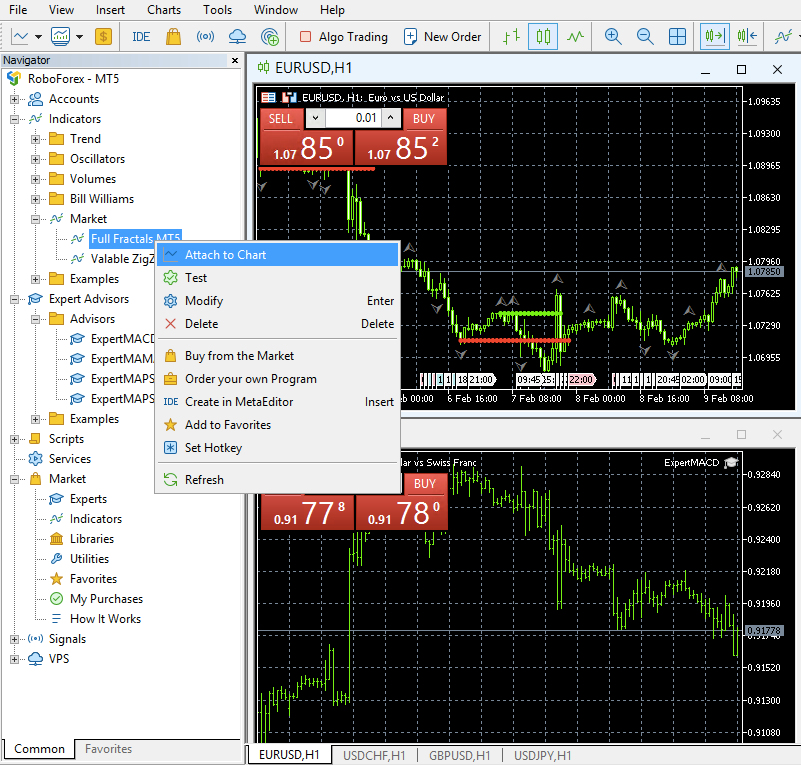Zoom out using the toolbar magnifier icon
801x766 pixels.
pos(644,36)
